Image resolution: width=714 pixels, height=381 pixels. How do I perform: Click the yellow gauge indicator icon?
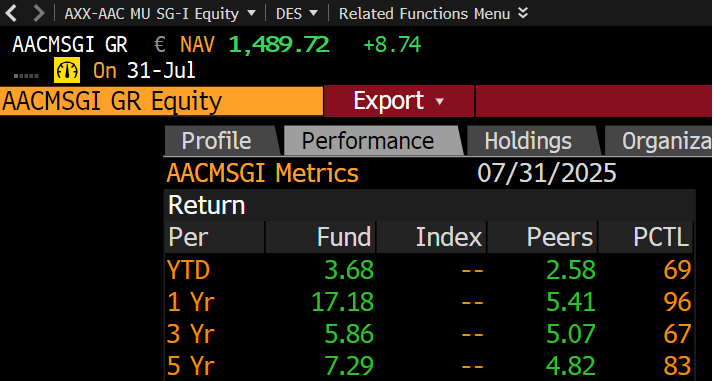(67, 71)
